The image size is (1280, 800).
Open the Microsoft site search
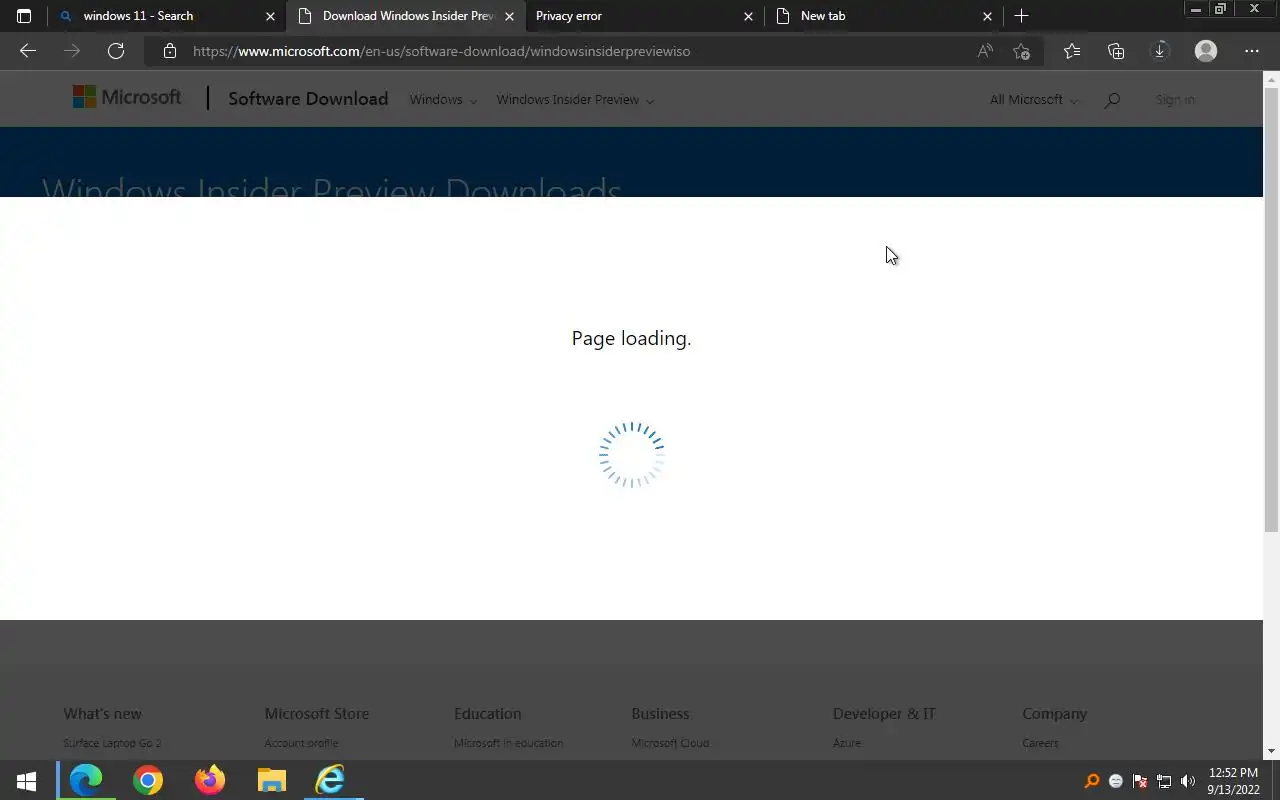pos(1112,100)
